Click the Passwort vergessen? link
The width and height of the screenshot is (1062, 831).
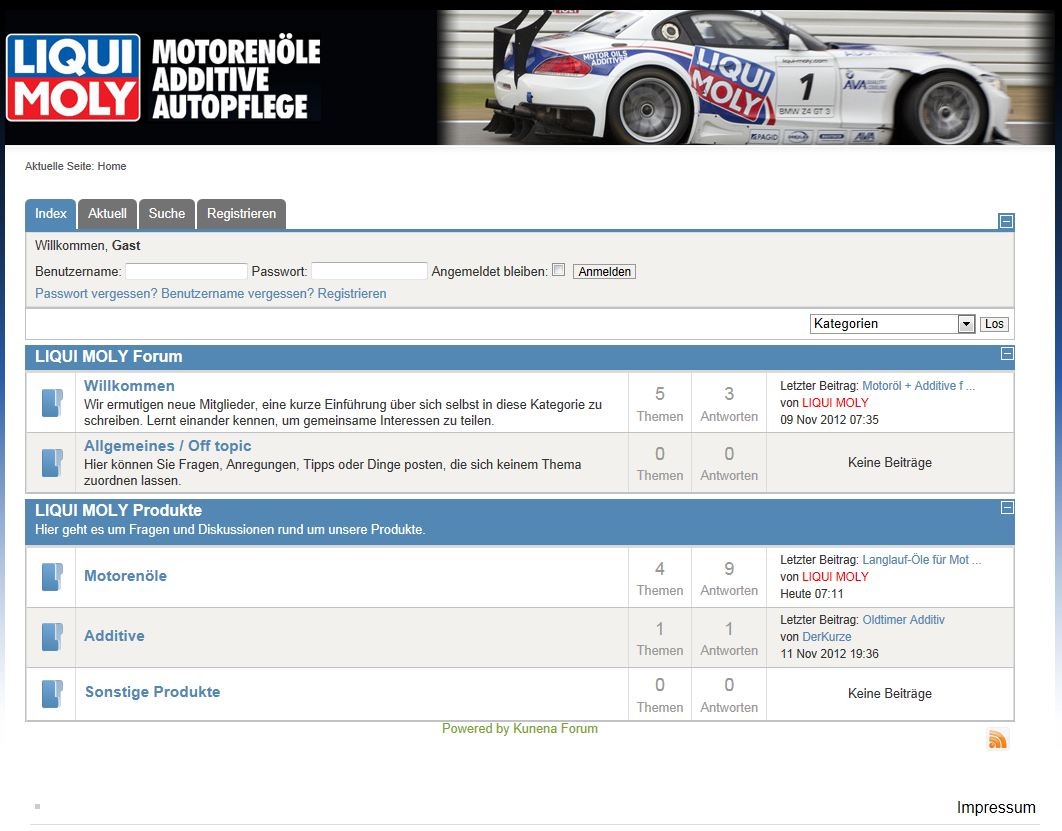pos(96,294)
